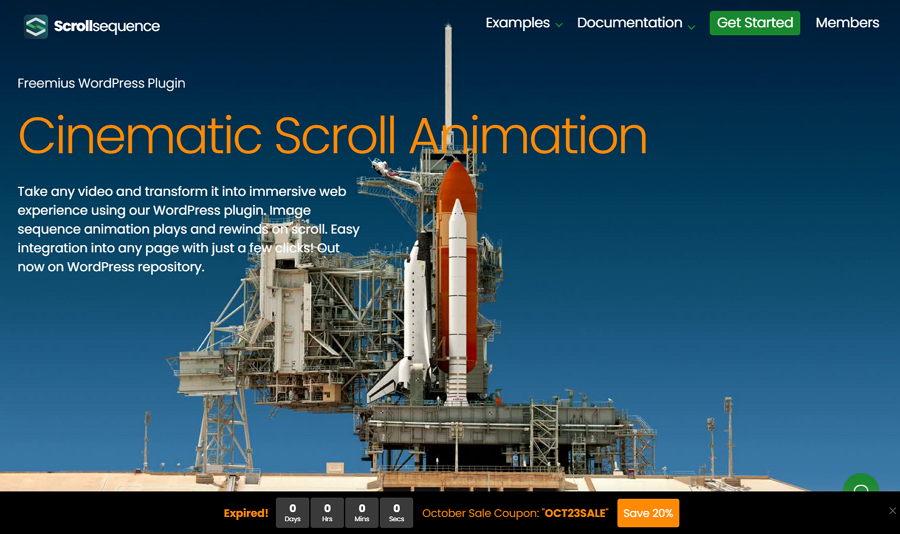Click the Secs countdown box
900x534 pixels.
[x=396, y=513]
